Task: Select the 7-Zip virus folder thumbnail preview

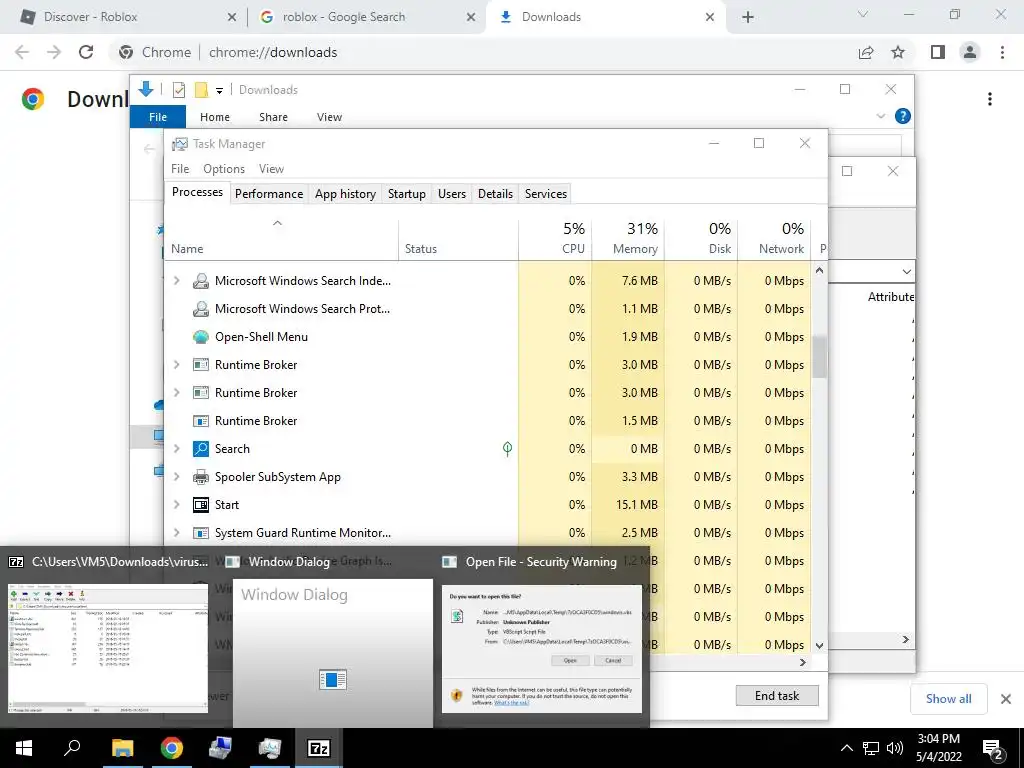Action: (108, 648)
